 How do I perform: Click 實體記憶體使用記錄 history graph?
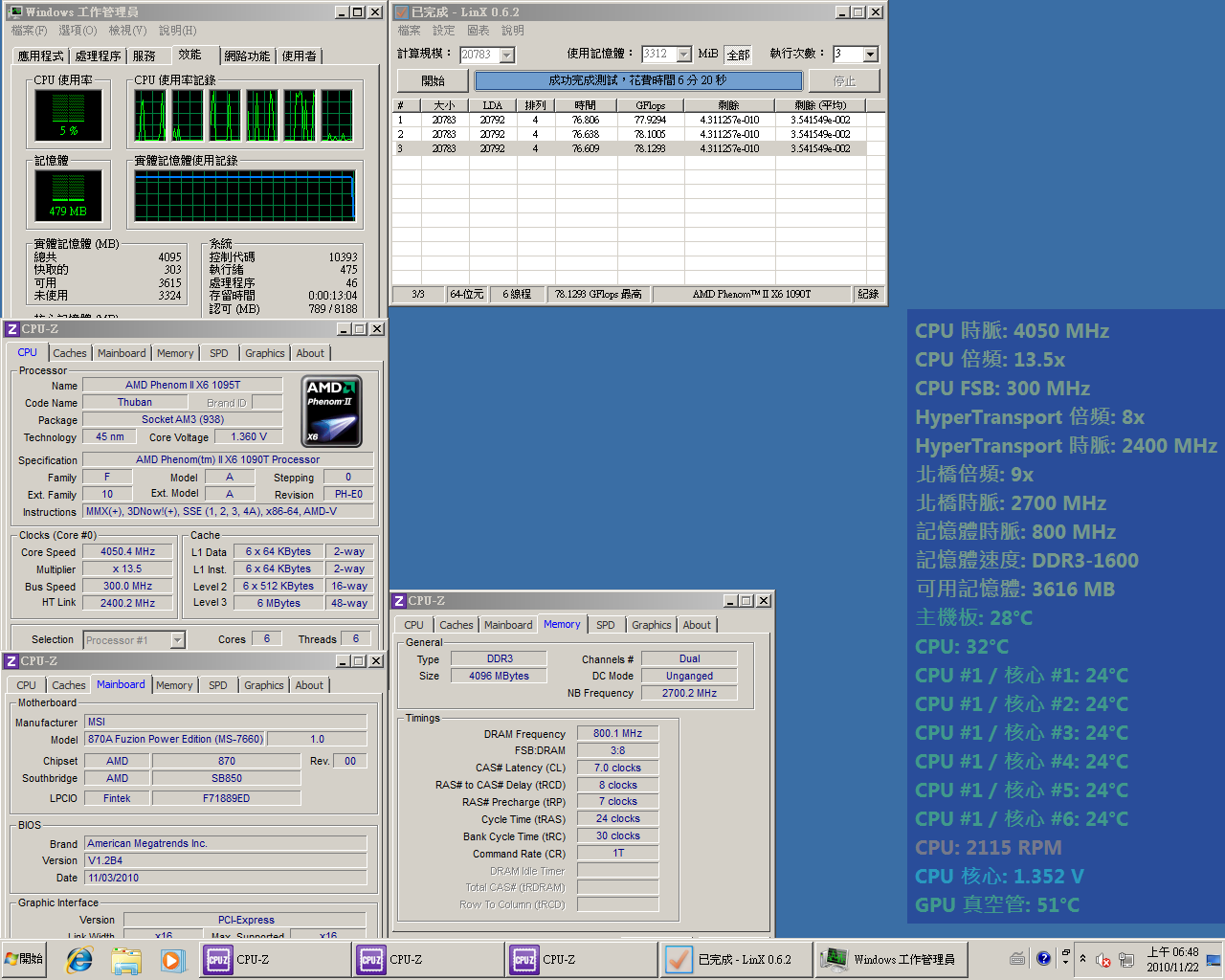(244, 197)
